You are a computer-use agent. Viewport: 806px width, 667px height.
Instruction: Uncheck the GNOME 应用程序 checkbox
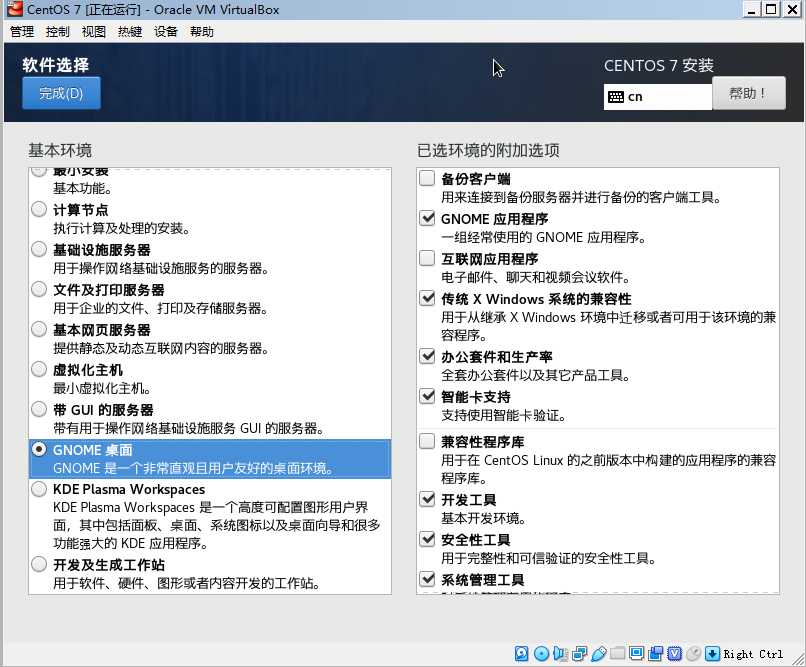tap(427, 218)
